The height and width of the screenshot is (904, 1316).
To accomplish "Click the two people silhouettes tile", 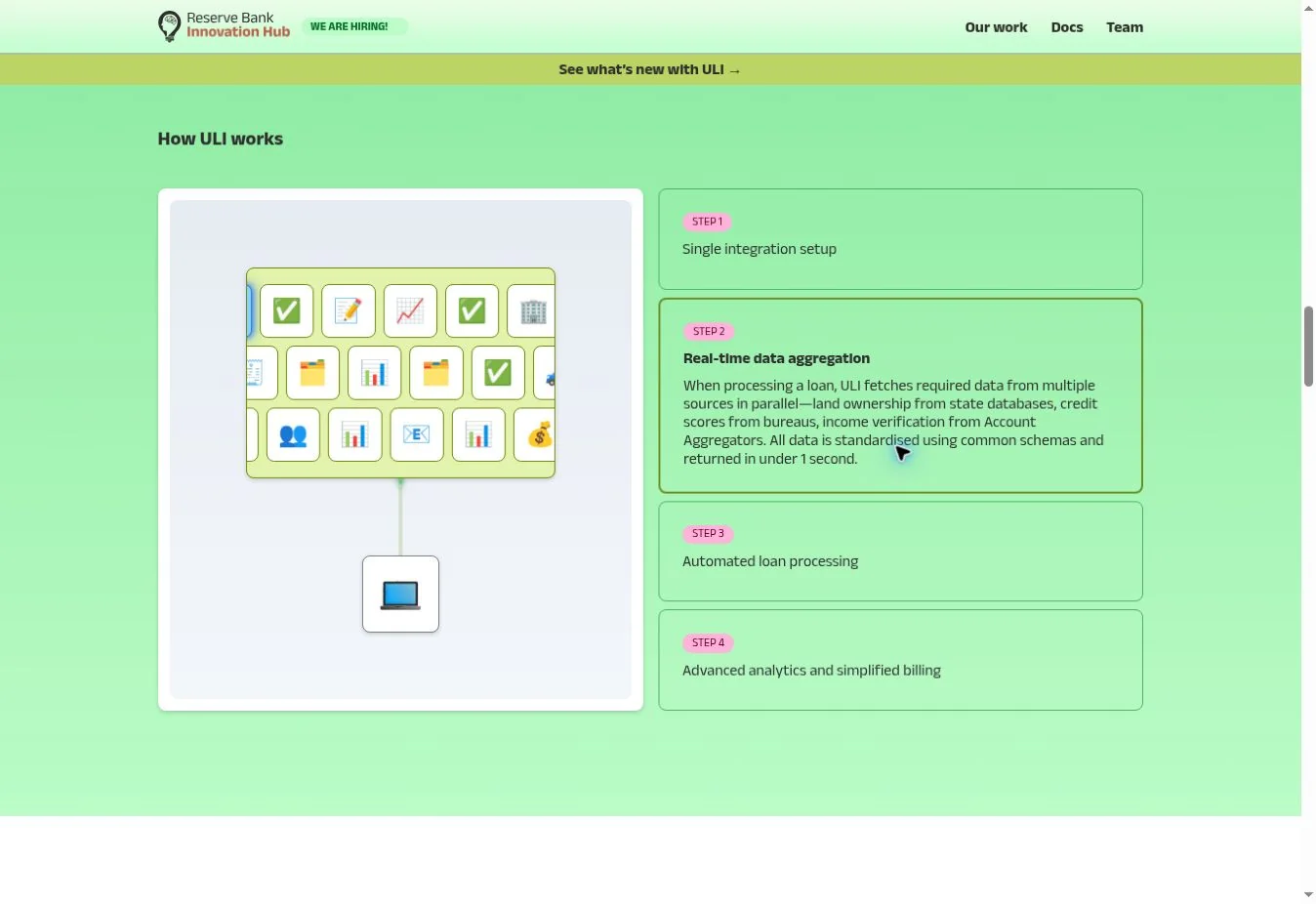I will coord(293,434).
